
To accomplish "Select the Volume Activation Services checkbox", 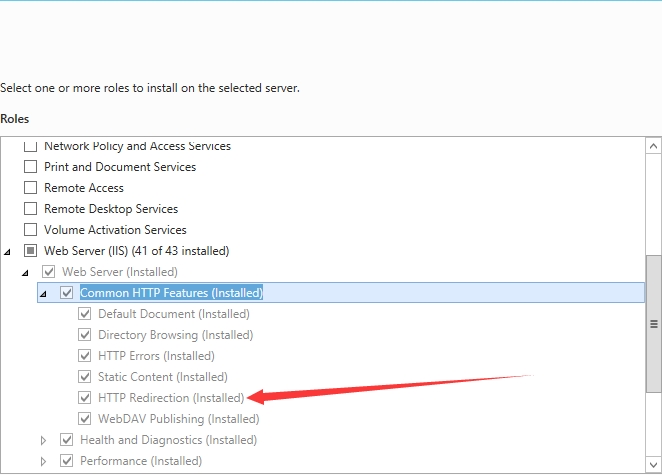I will 30,230.
